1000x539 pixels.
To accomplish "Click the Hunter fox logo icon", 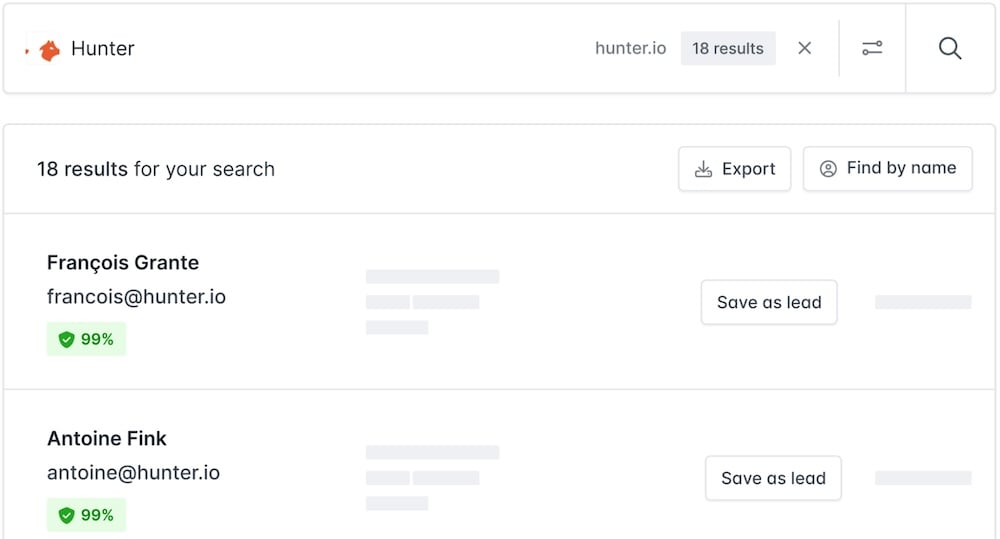I will click(x=49, y=50).
